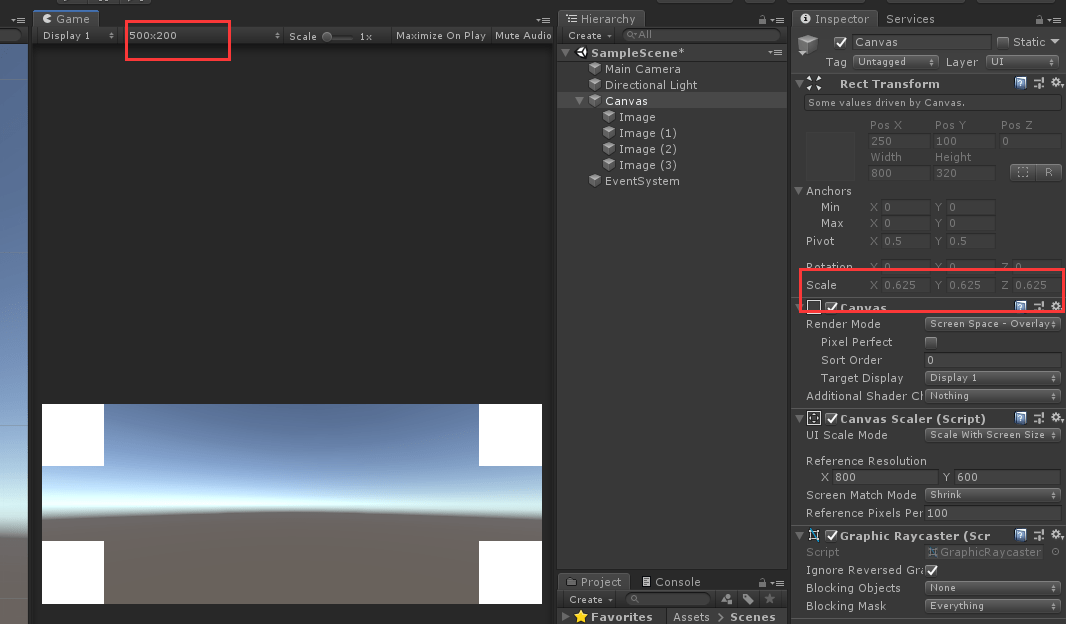
Task: Enable the Pixel Perfect checkbox
Action: [931, 342]
